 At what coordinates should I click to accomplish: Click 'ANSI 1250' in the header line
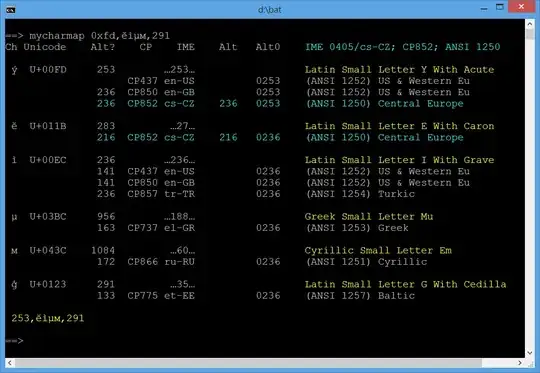pyautogui.click(x=472, y=47)
